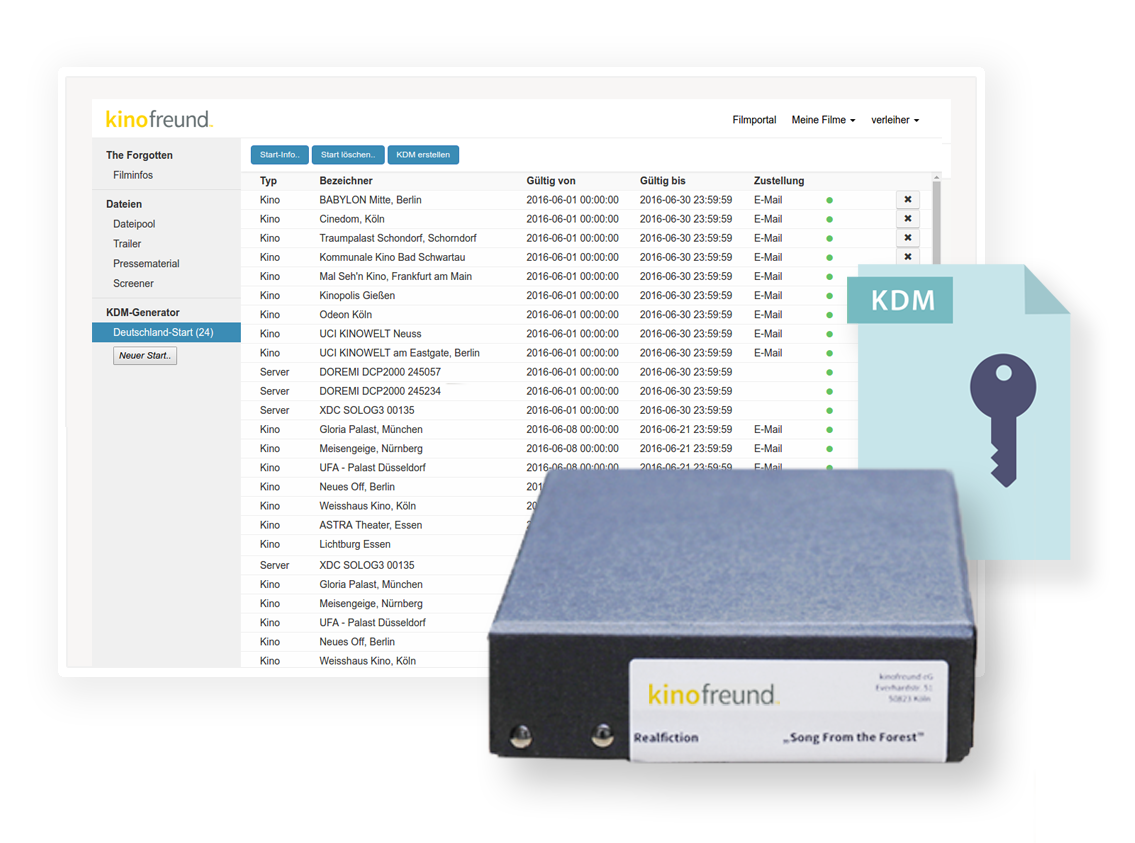Click the Start löschen.. button
This screenshot has width=1135, height=843.
point(348,155)
